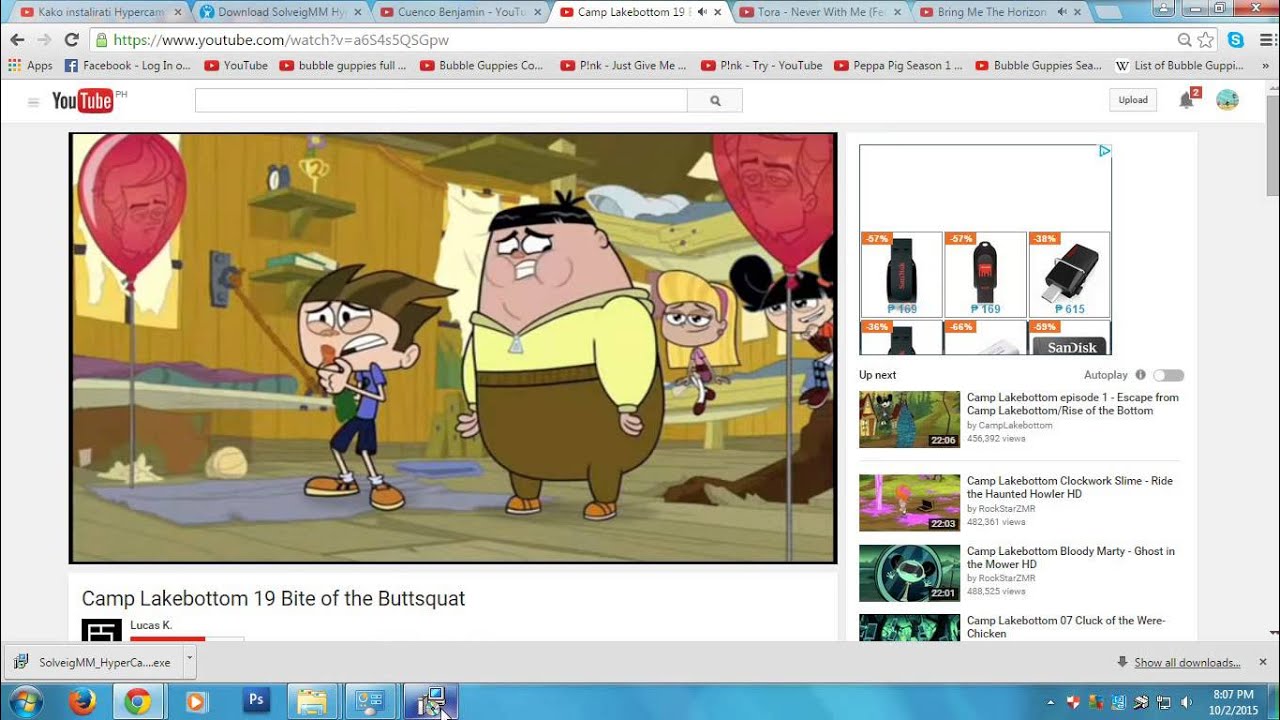Reload the page with refresh icon

tap(71, 40)
